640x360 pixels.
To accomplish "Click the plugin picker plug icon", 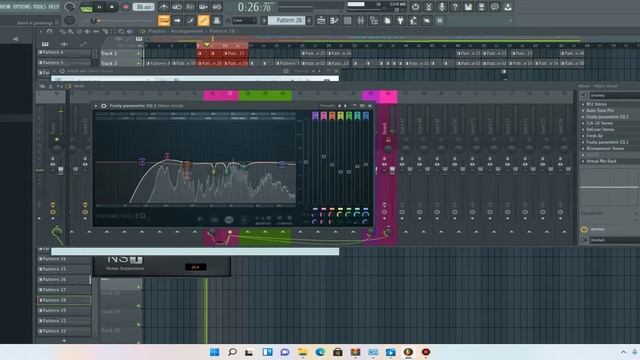I will [x=400, y=20].
